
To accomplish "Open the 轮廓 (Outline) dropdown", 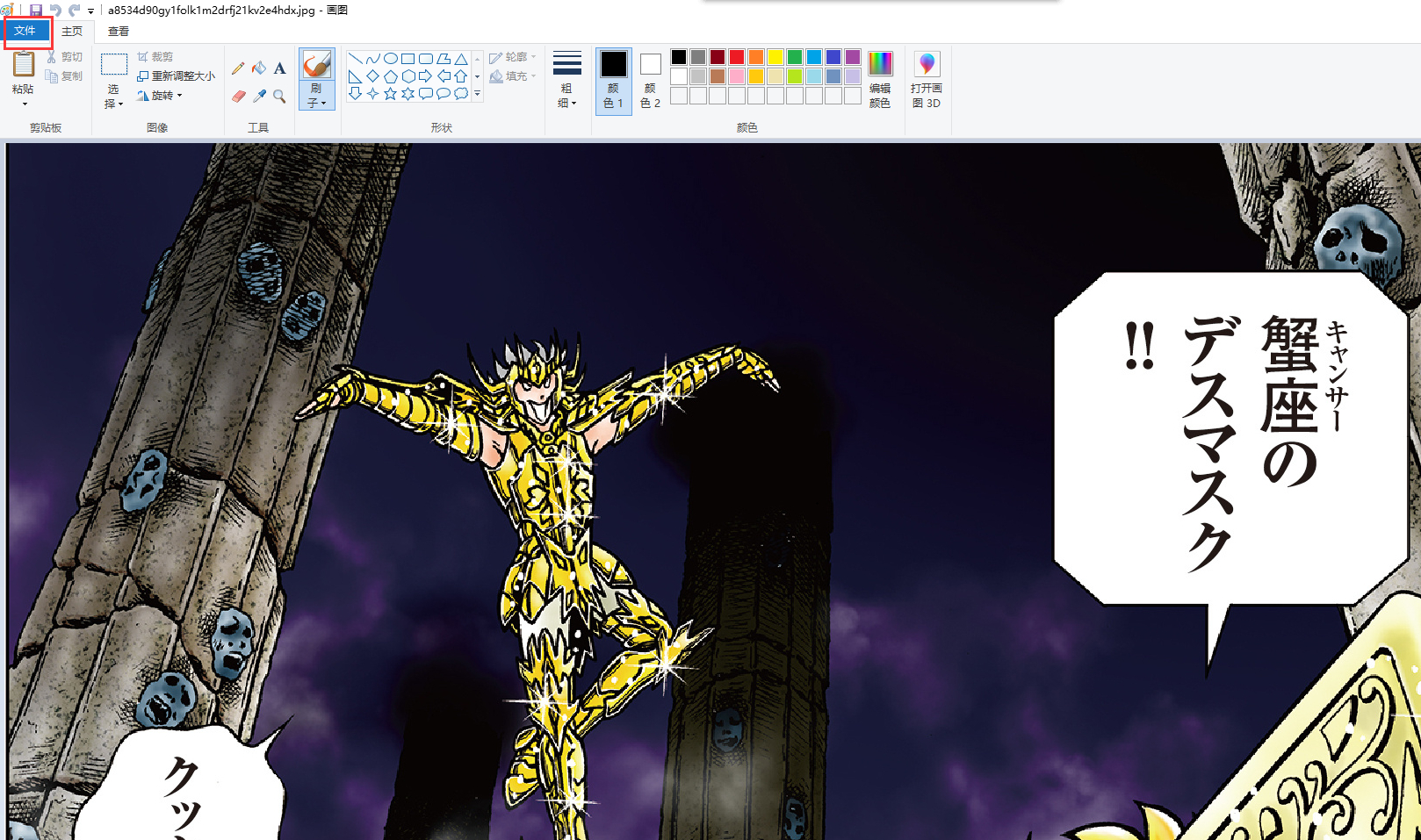I will pyautogui.click(x=513, y=57).
